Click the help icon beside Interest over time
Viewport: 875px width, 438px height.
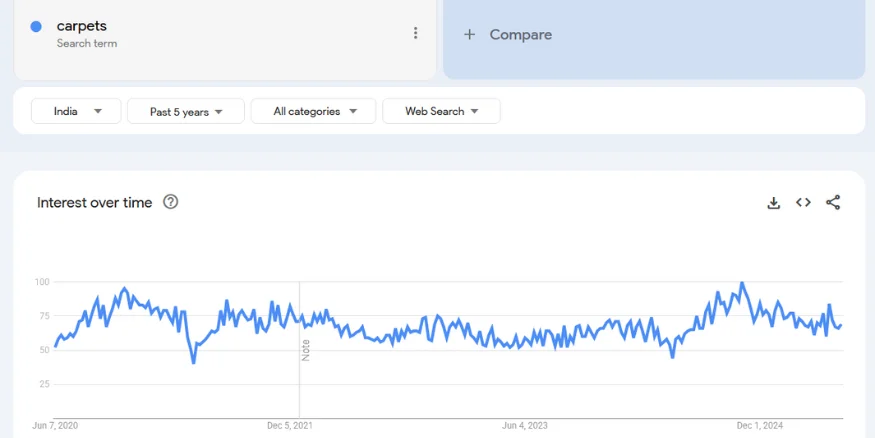[x=170, y=202]
